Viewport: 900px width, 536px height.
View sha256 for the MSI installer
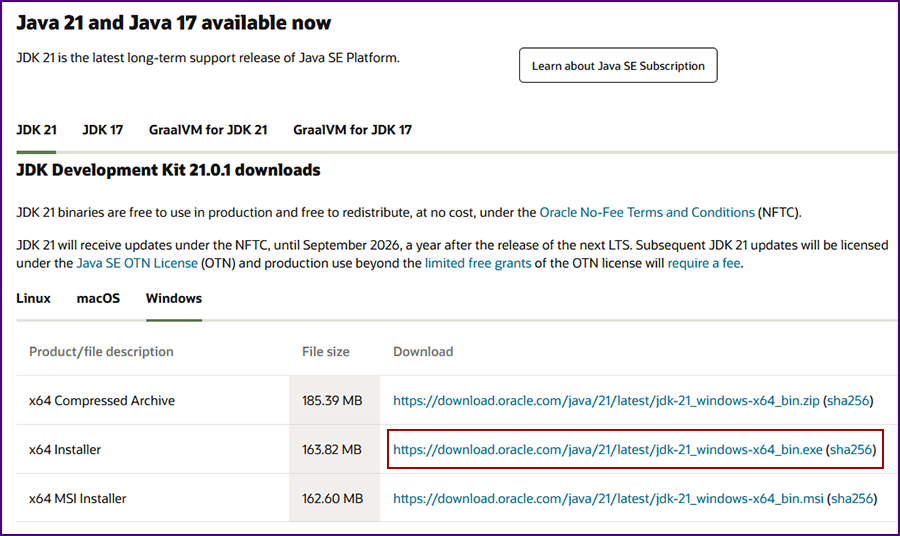[852, 499]
